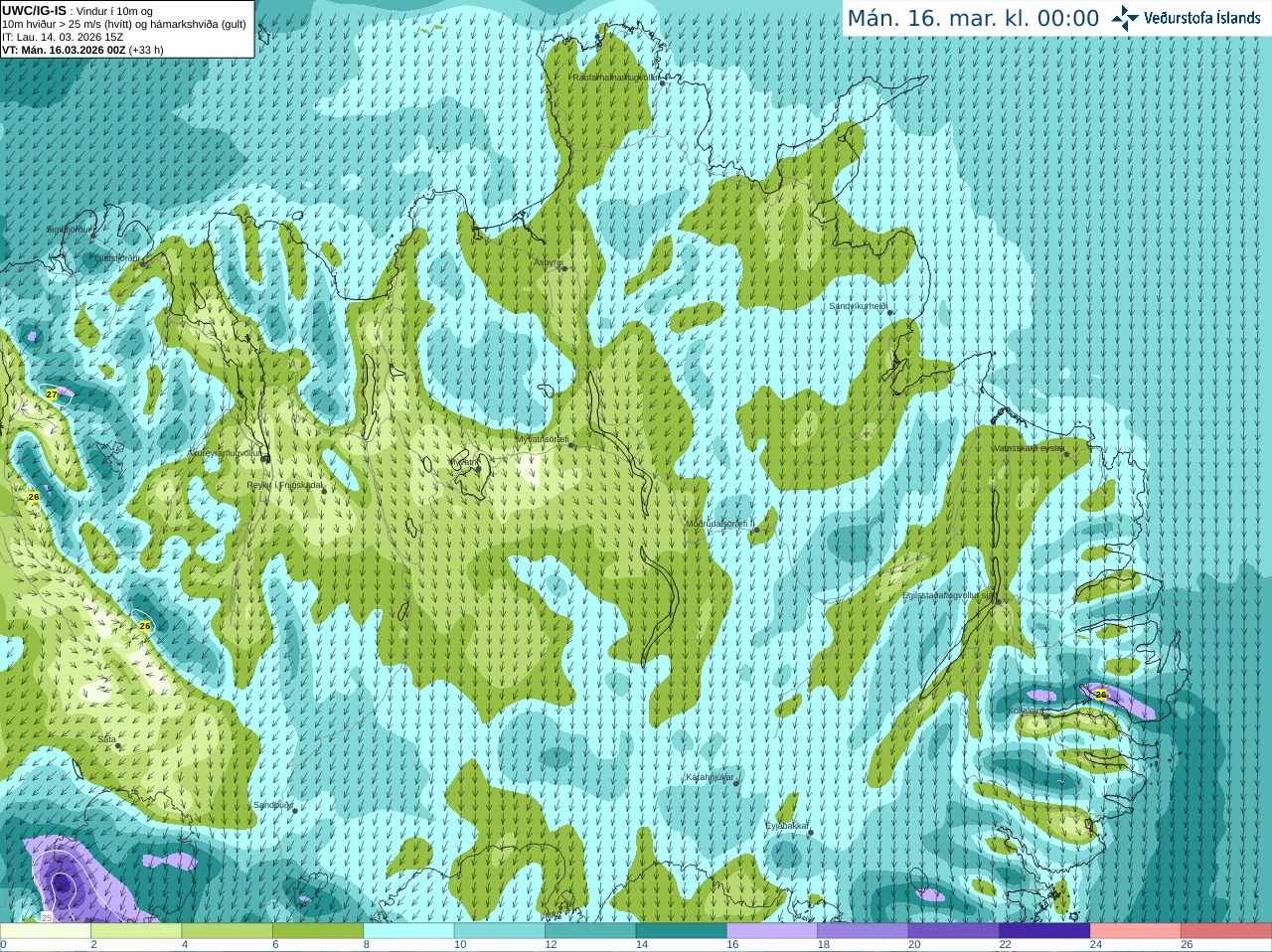Select the Eyjabakkar station label
The height and width of the screenshot is (952, 1272).
pyautogui.click(x=787, y=826)
